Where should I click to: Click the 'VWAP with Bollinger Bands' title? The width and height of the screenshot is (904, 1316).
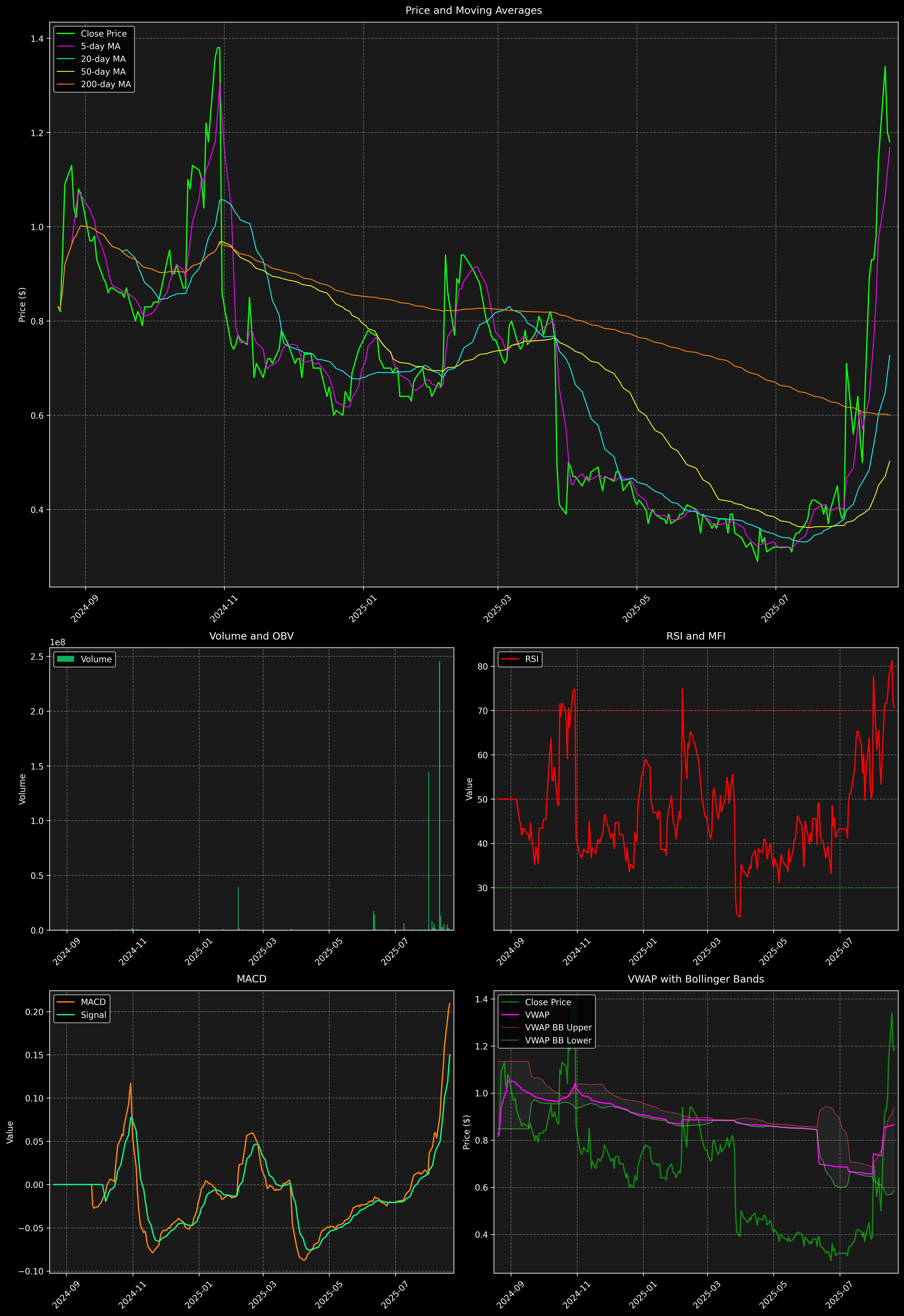click(x=695, y=979)
